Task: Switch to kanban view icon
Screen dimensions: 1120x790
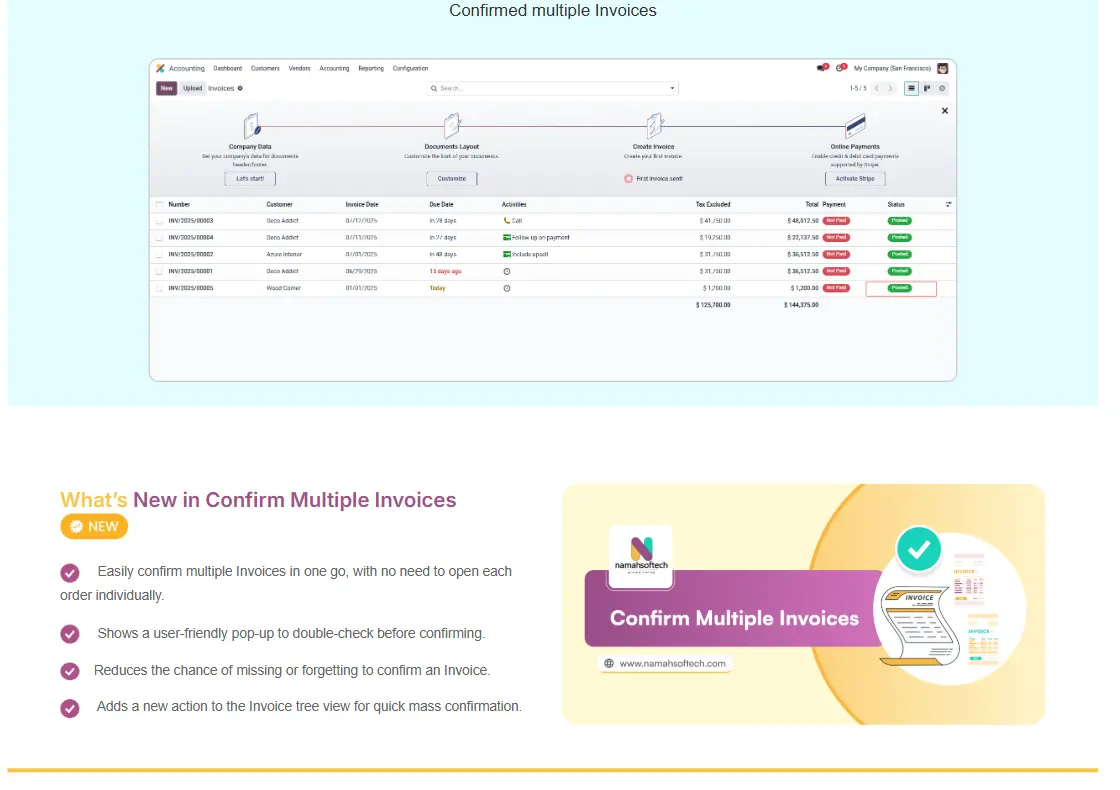Action: (927, 88)
